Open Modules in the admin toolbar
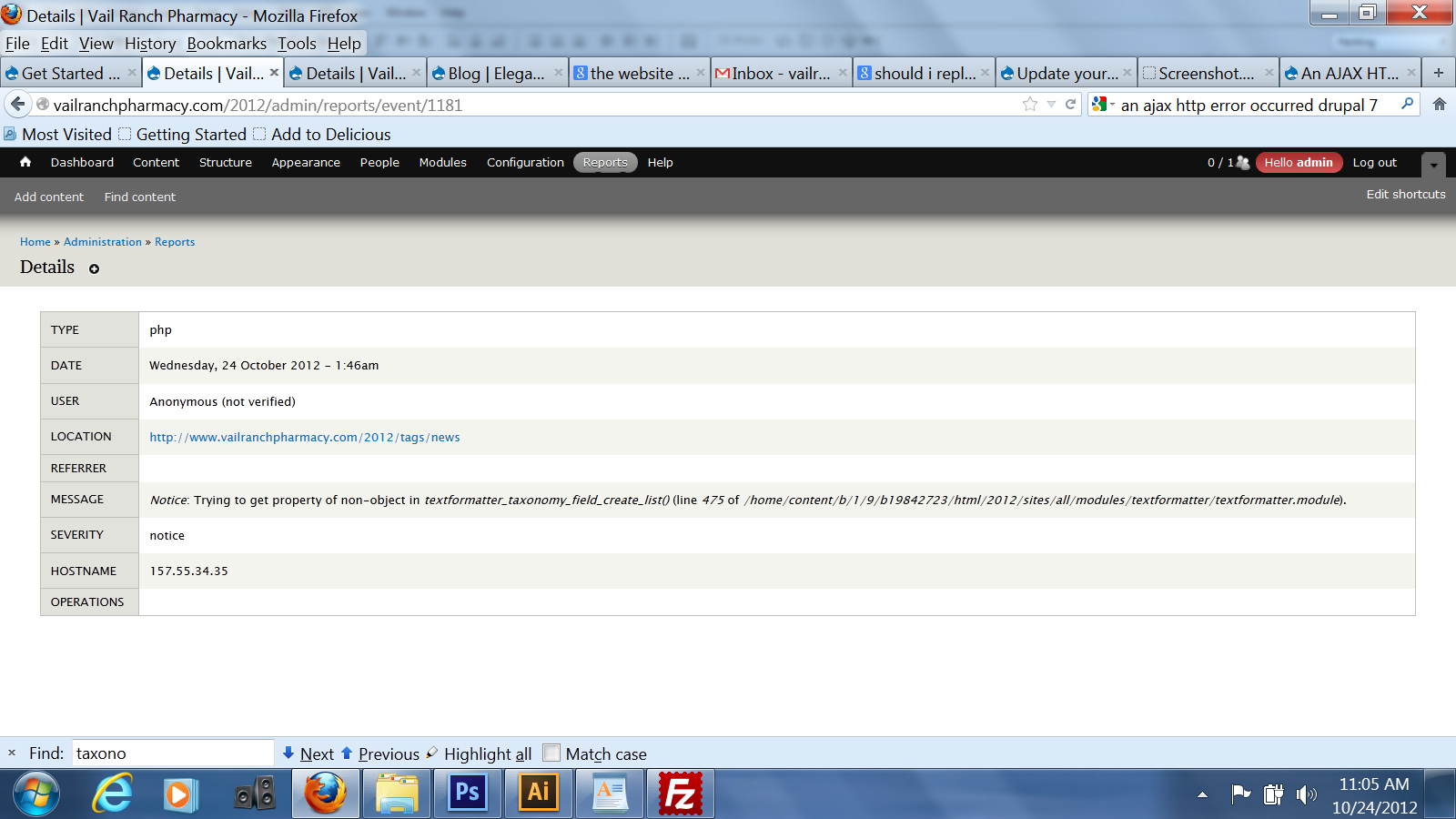1456x819 pixels. tap(442, 162)
